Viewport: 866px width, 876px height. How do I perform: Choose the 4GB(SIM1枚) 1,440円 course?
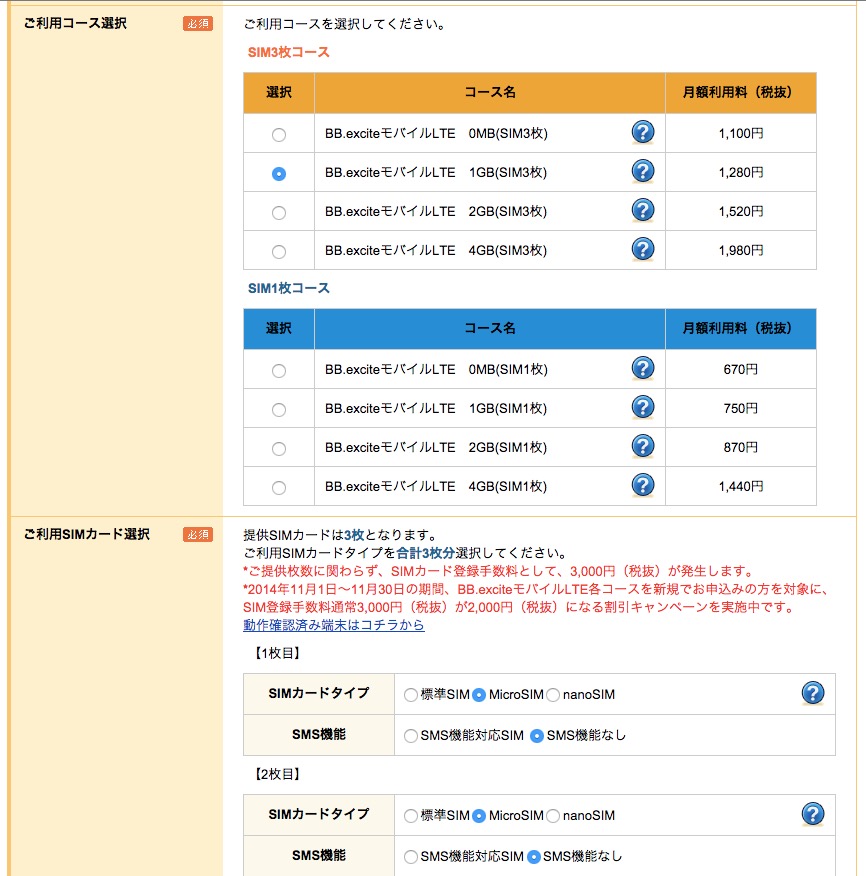click(x=279, y=488)
